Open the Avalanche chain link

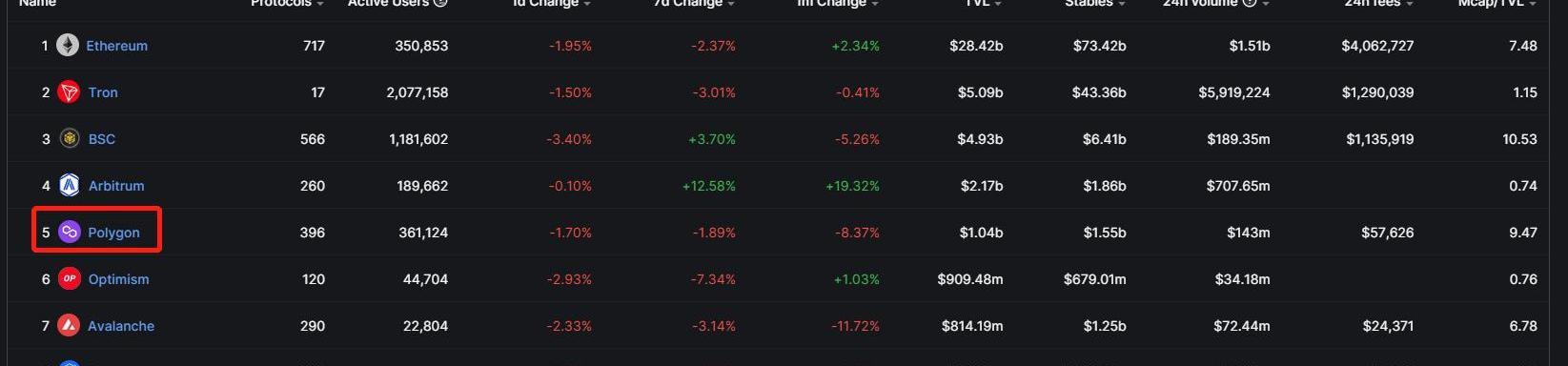click(x=121, y=325)
